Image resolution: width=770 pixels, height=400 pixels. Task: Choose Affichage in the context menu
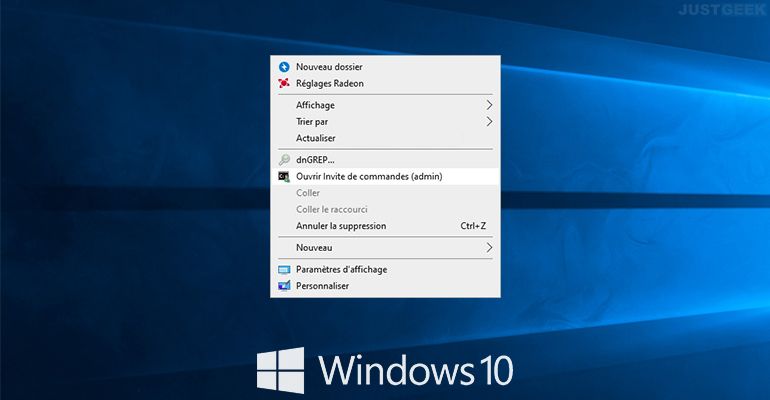point(385,105)
